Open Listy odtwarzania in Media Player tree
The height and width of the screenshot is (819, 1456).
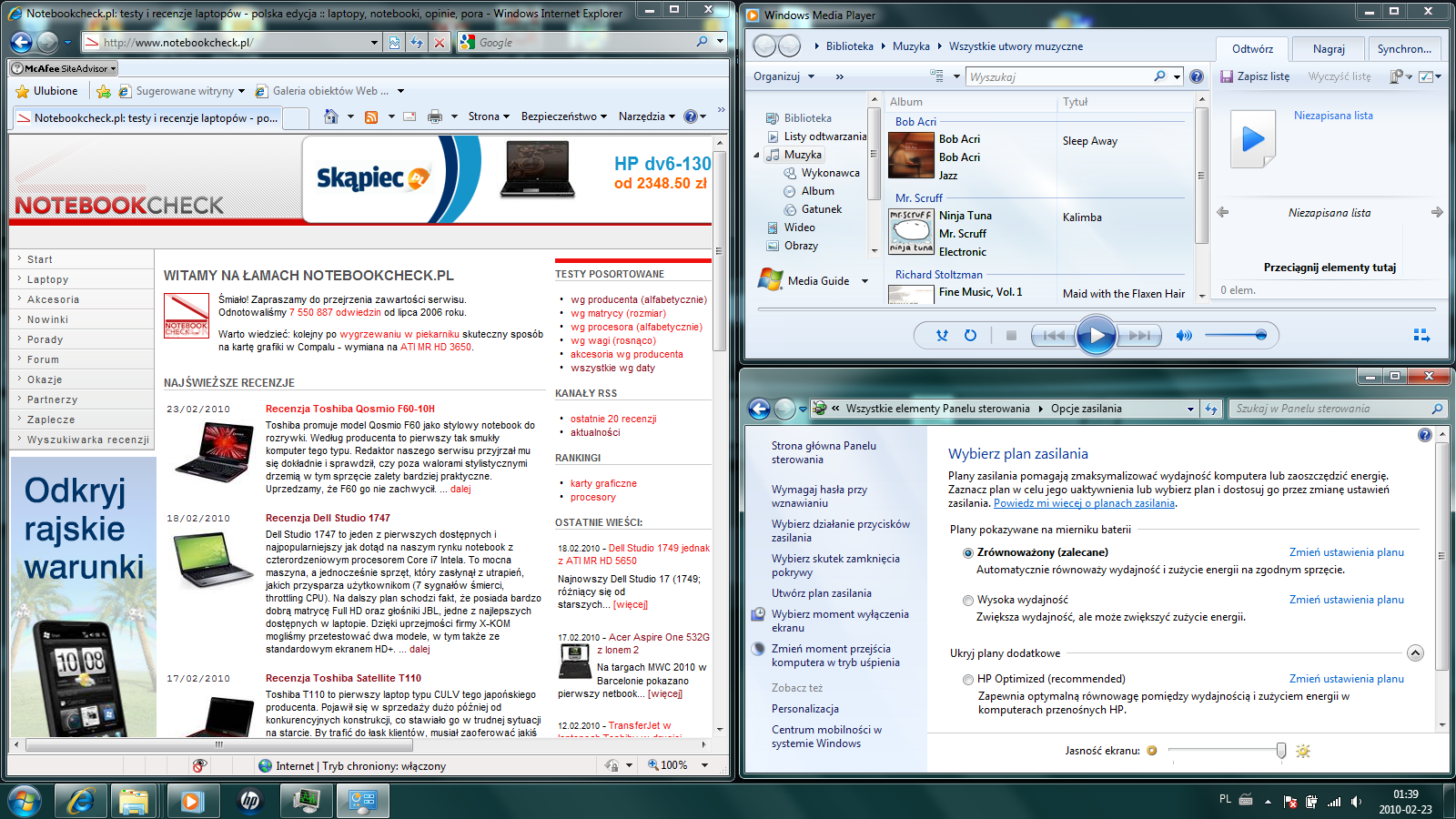point(825,136)
